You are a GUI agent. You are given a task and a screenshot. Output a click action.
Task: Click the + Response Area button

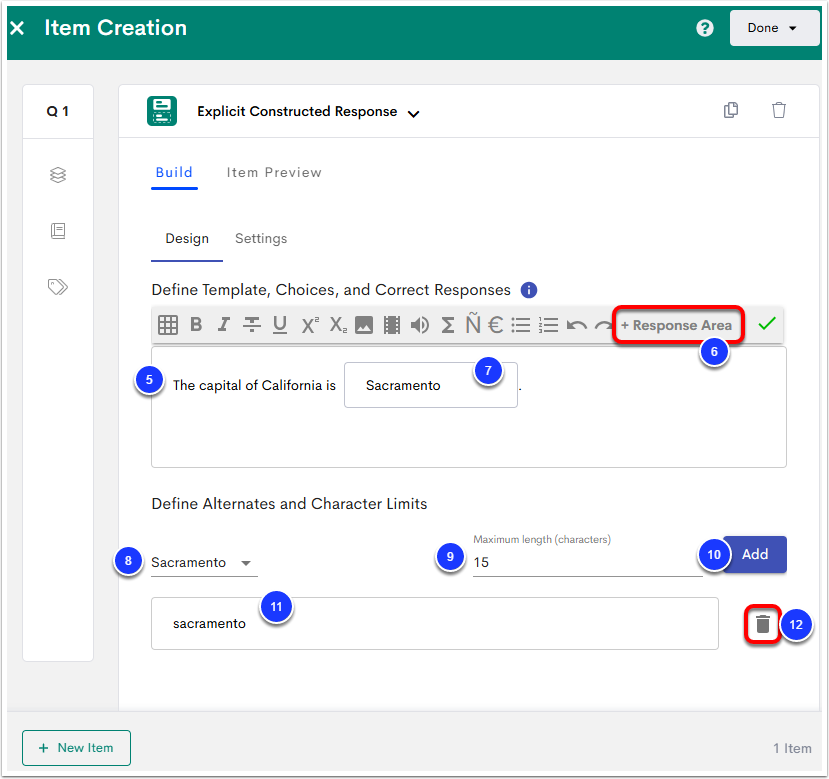[x=677, y=325]
